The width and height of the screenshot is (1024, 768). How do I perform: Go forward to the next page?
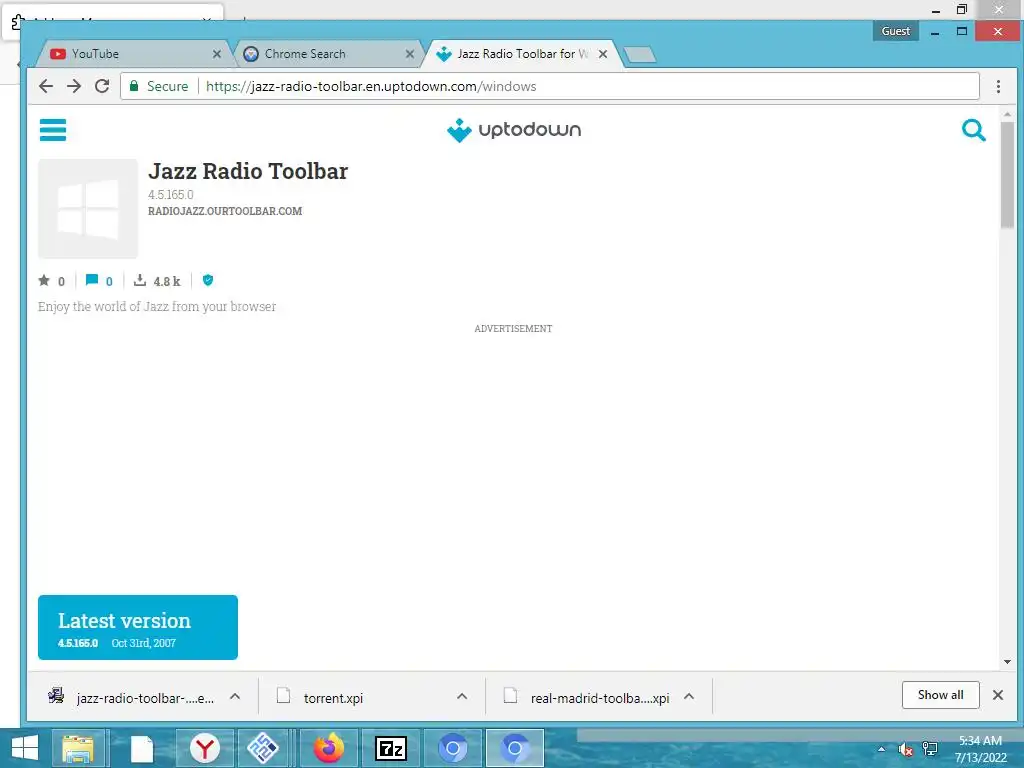tap(74, 86)
